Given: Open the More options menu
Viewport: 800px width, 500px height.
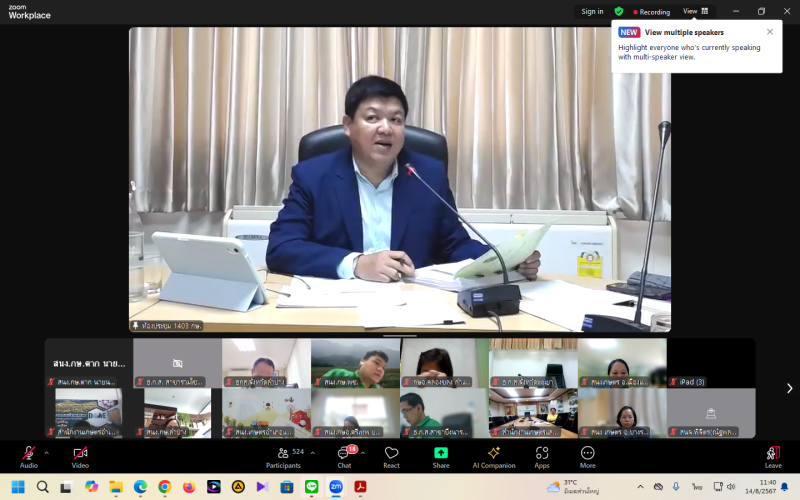Looking at the screenshot, I should pos(587,455).
